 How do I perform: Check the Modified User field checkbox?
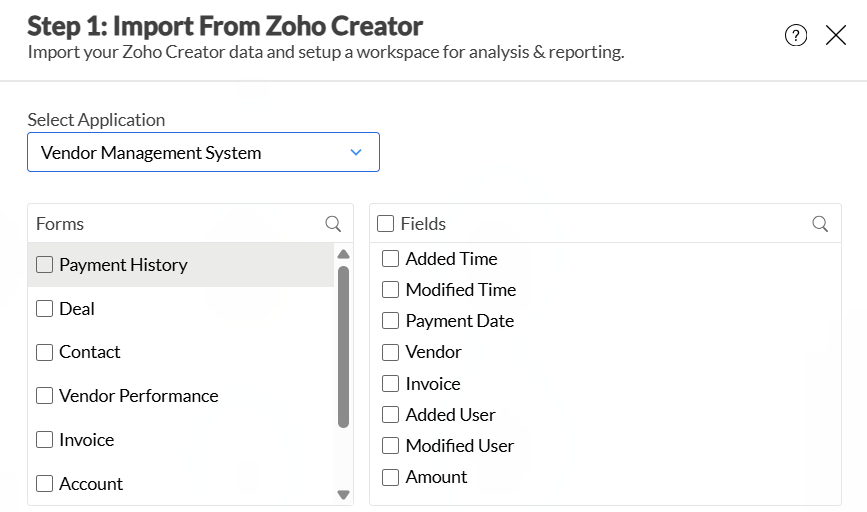click(390, 445)
